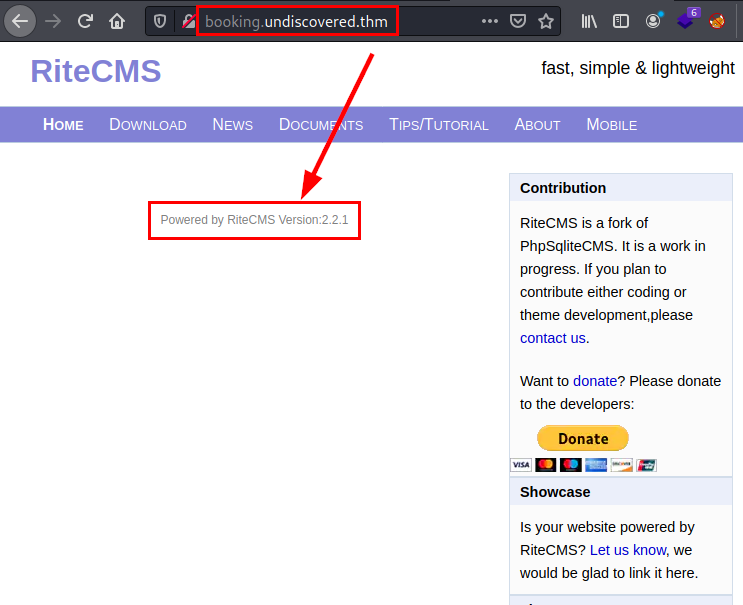Click the 'Showcase' panel heading
This screenshot has height=605, width=743.
pos(555,492)
